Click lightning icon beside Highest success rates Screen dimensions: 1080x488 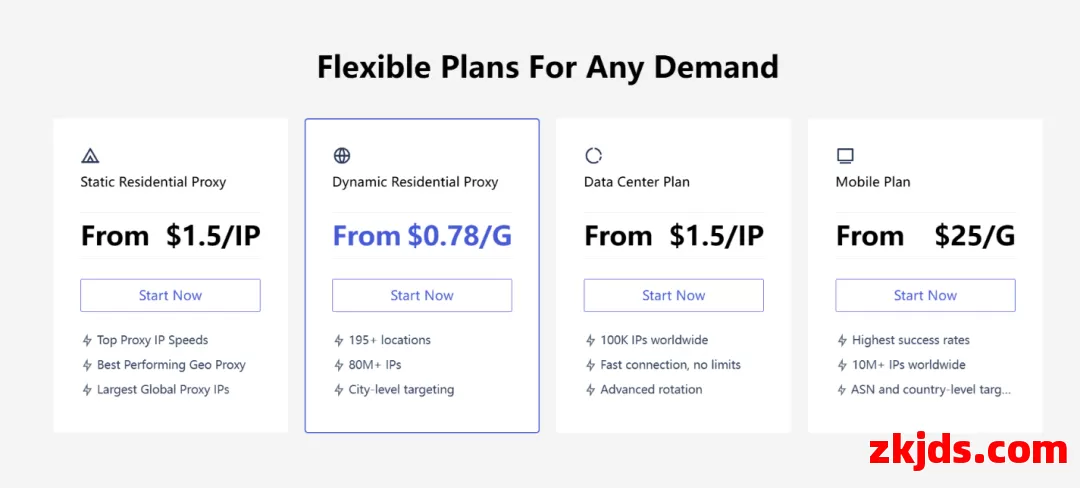point(842,340)
